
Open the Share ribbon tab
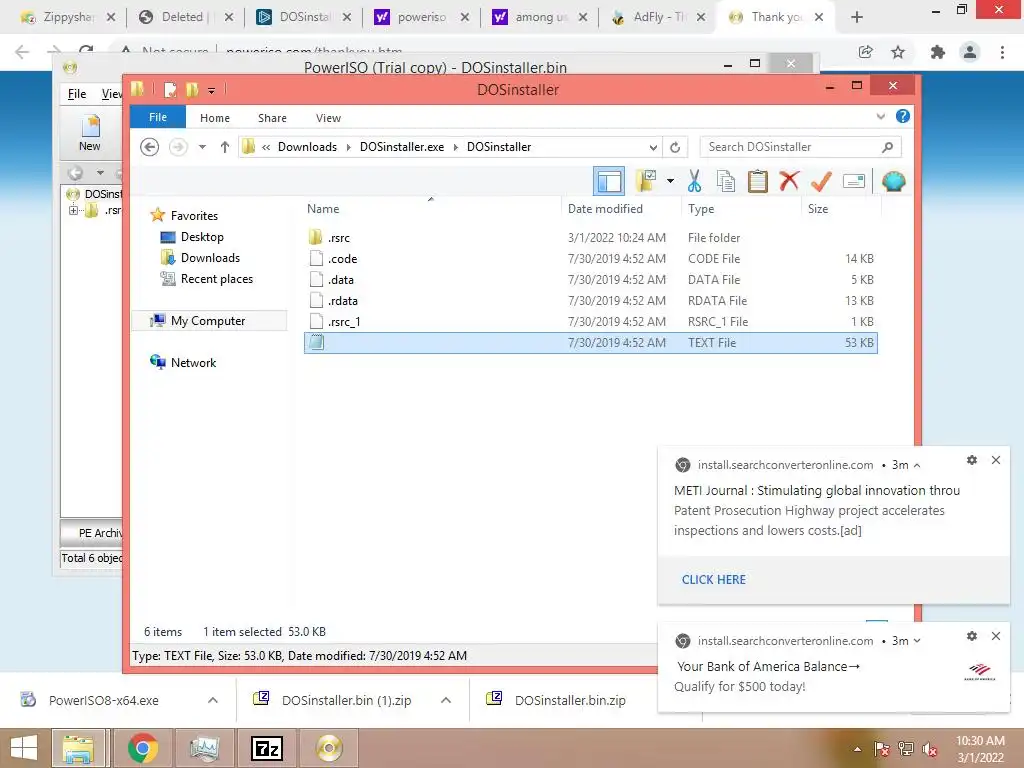(272, 118)
